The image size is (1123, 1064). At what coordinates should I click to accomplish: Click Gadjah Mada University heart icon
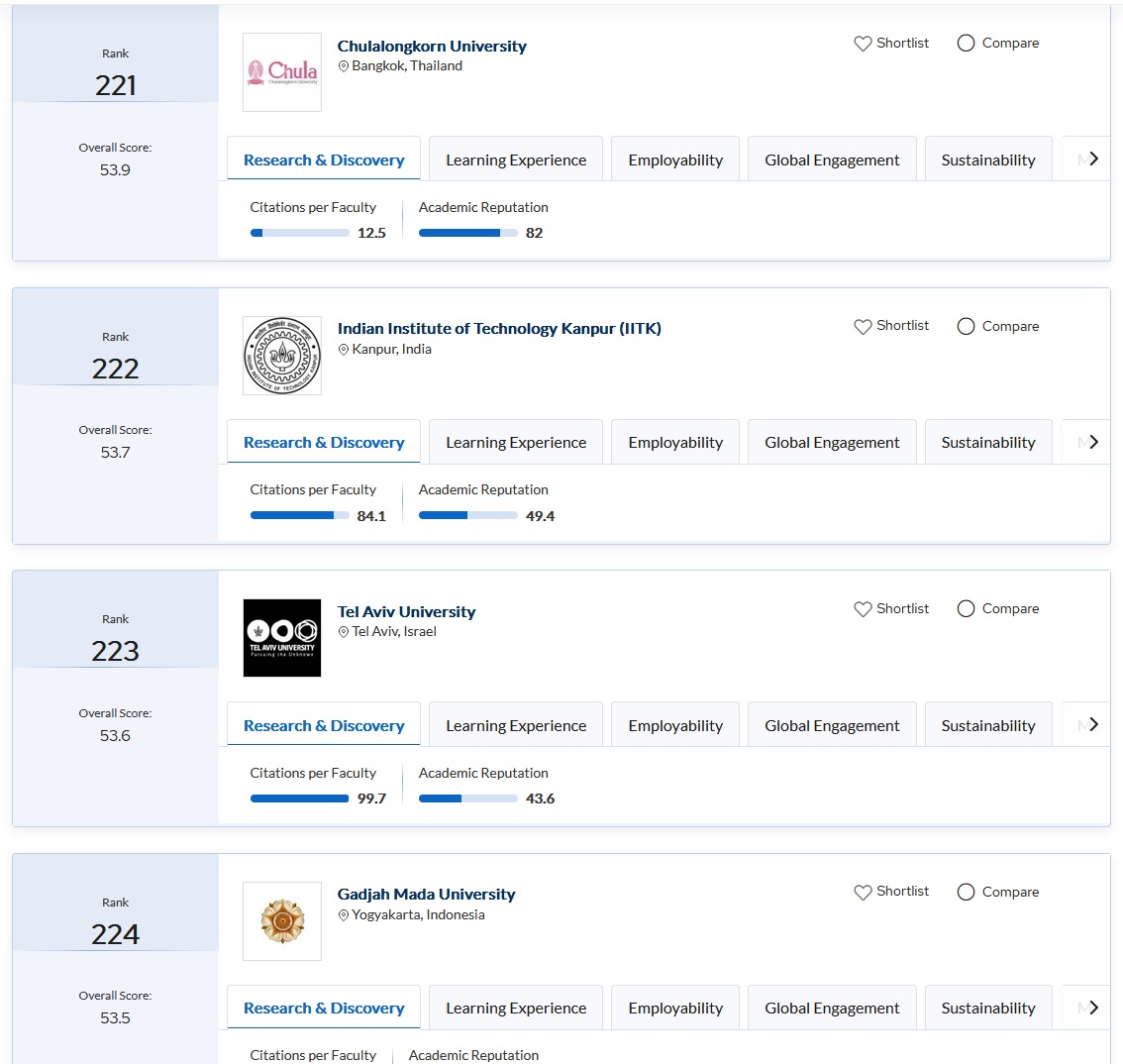point(863,892)
